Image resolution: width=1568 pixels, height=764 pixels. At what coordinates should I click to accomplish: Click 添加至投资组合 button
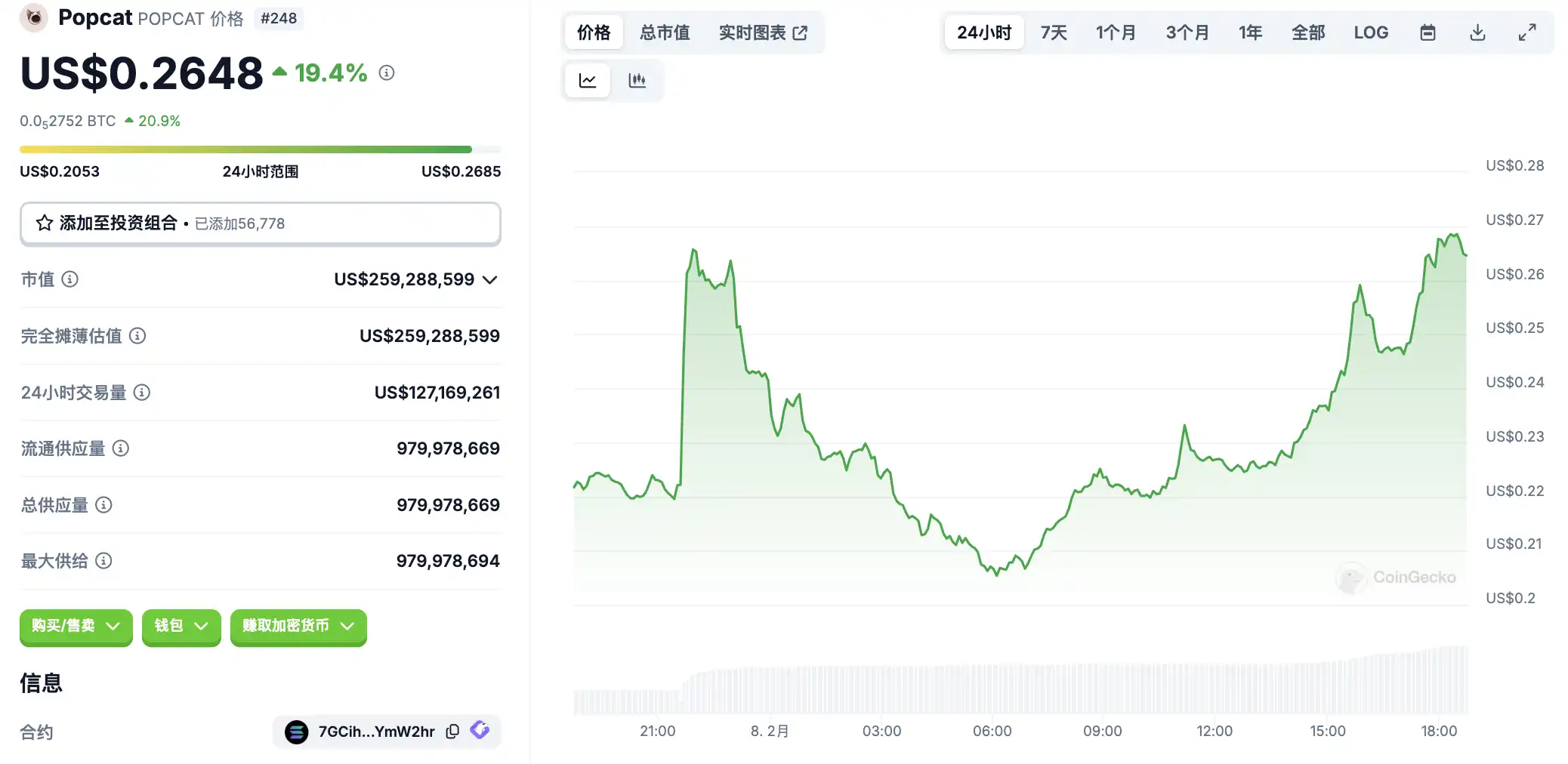click(260, 223)
